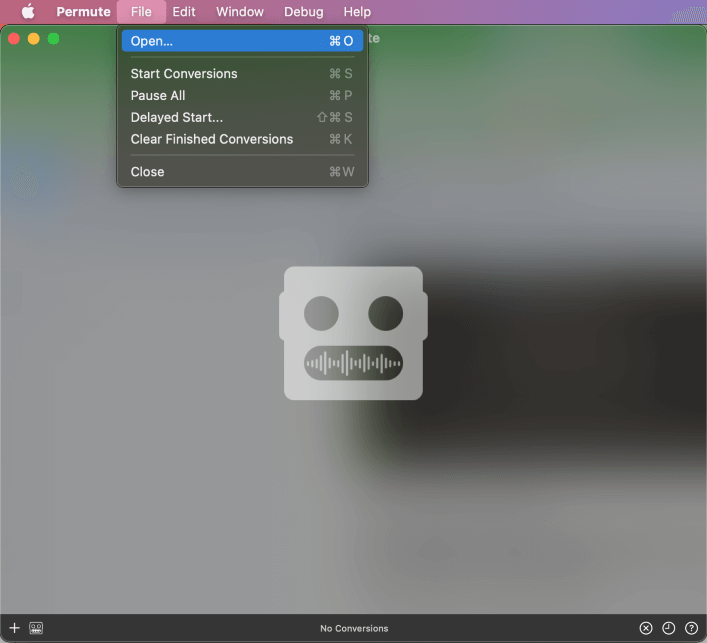Open the Permute application menu

[83, 11]
